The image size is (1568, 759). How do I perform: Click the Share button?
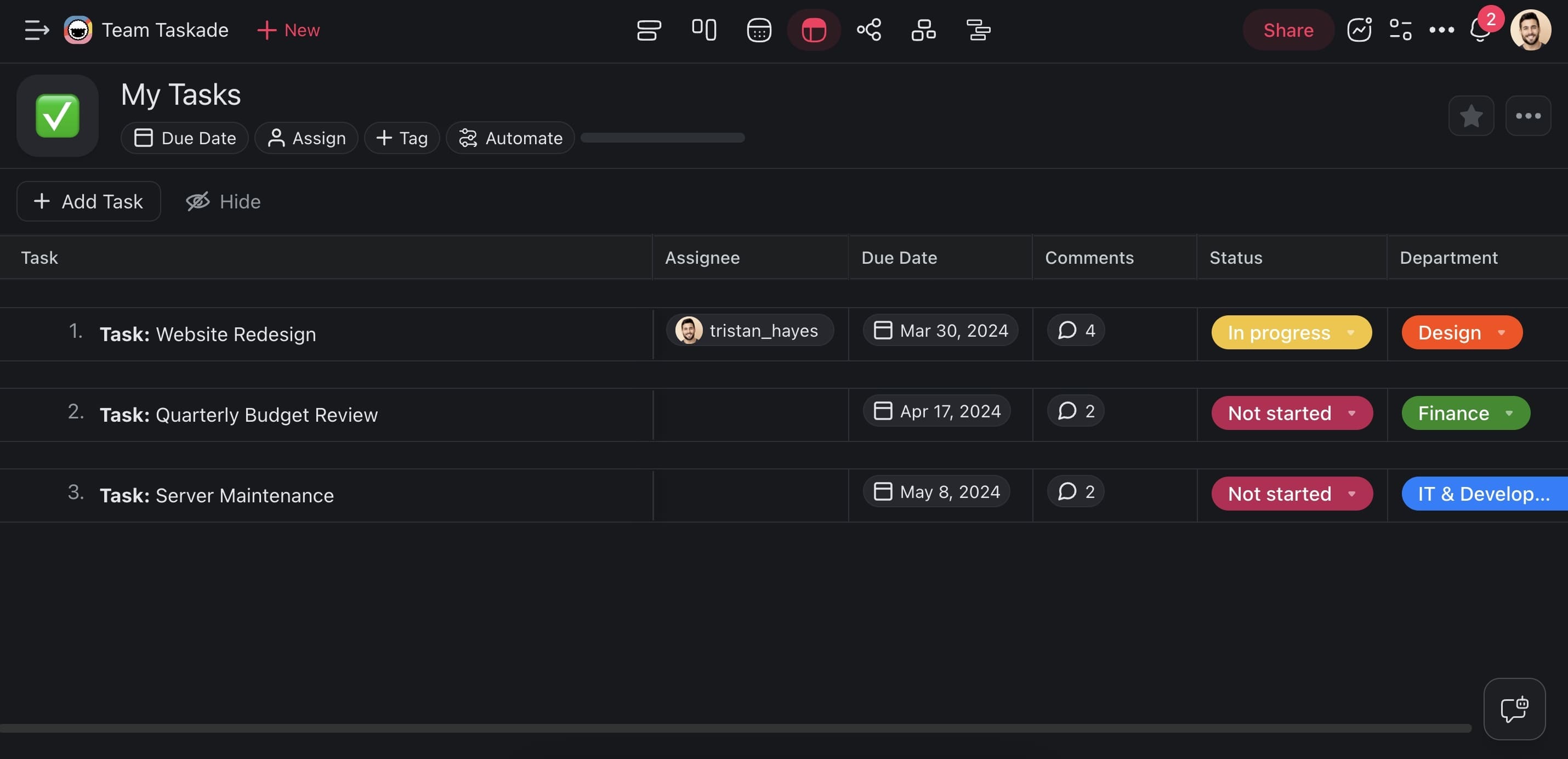point(1287,30)
